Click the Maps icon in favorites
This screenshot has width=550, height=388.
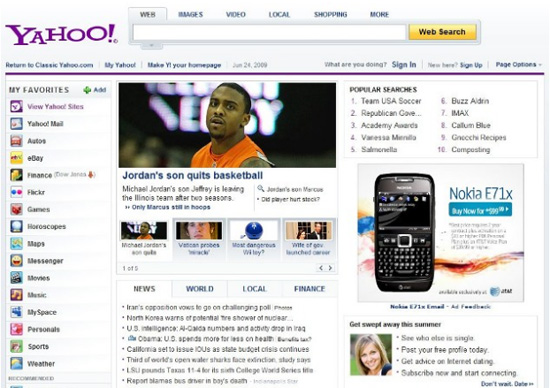(16, 243)
